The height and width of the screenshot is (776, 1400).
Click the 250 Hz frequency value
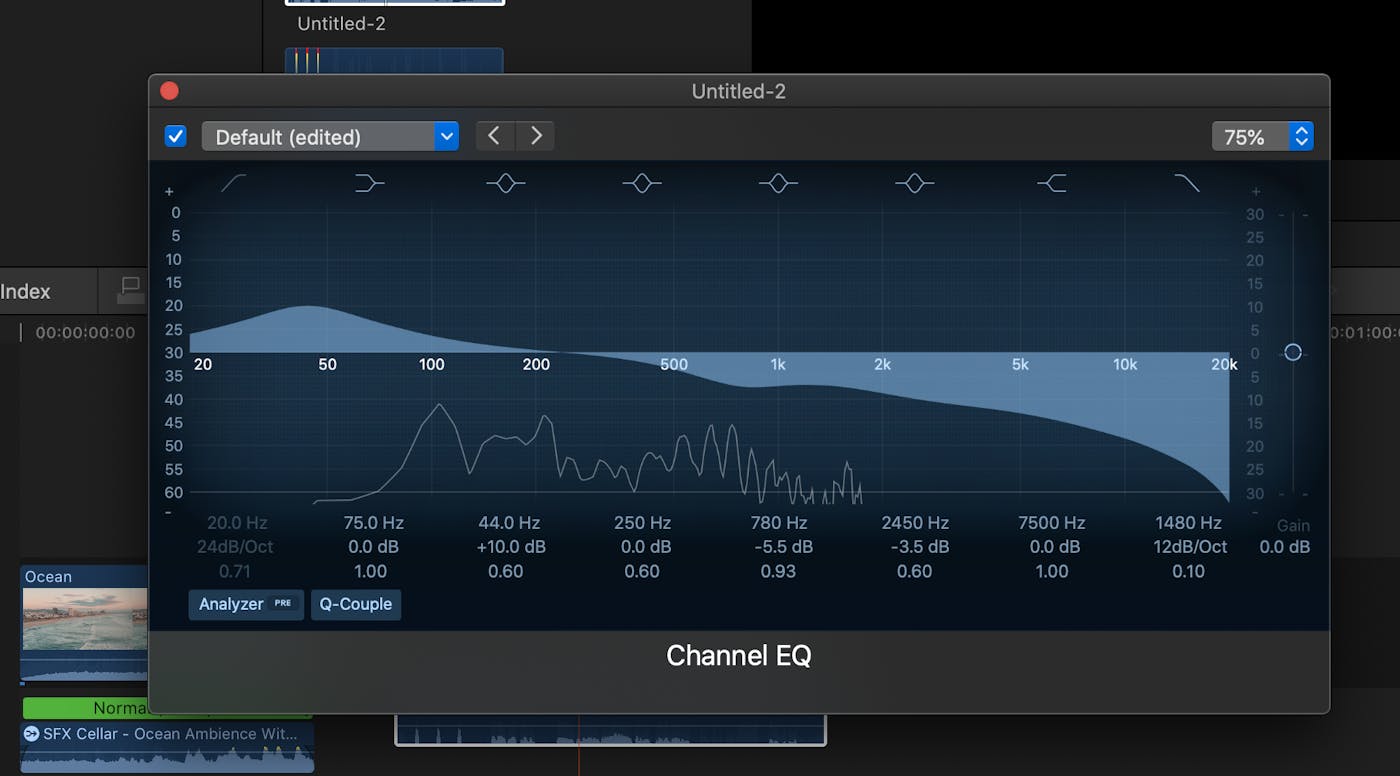point(642,523)
